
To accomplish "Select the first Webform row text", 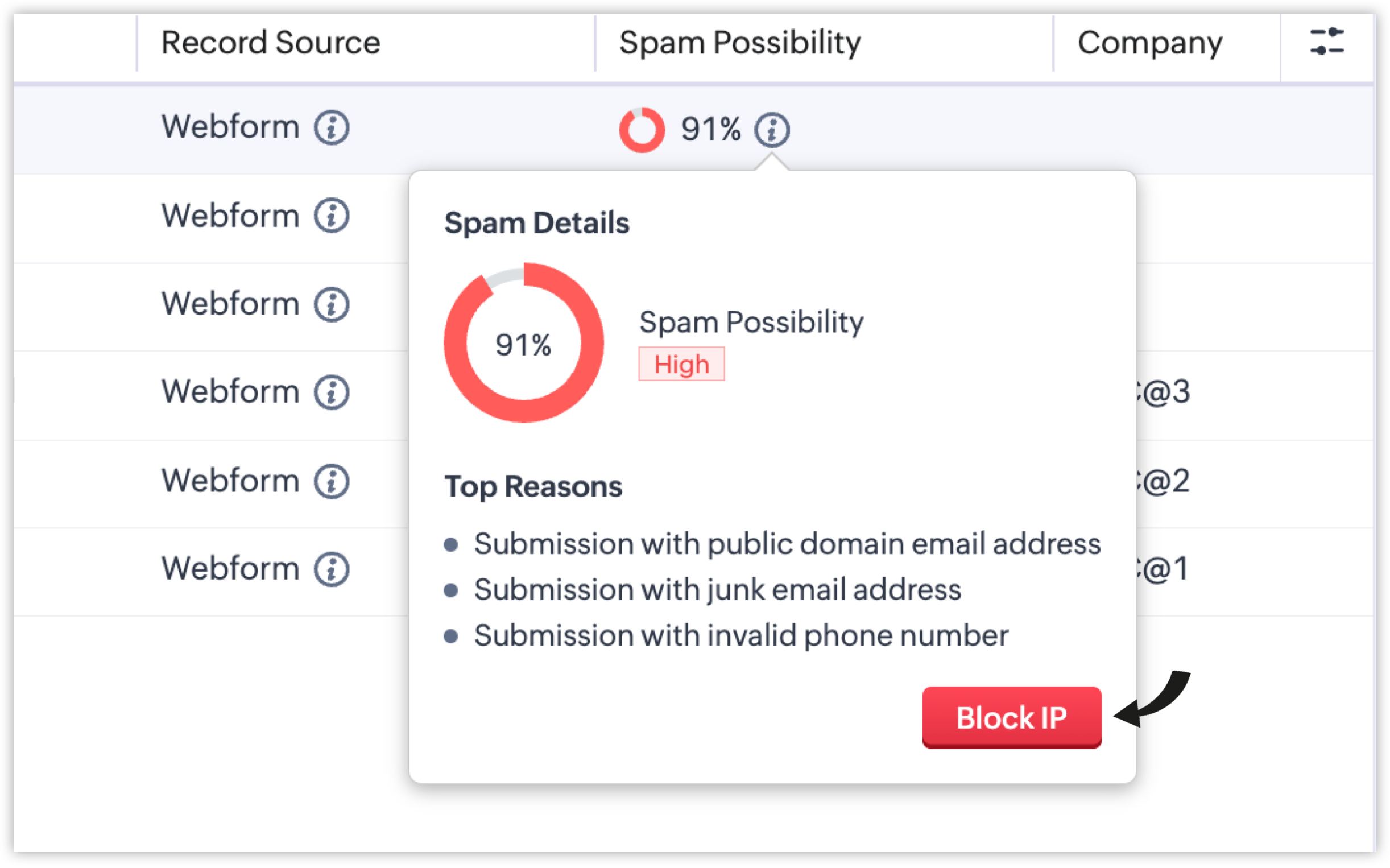I will 230,127.
